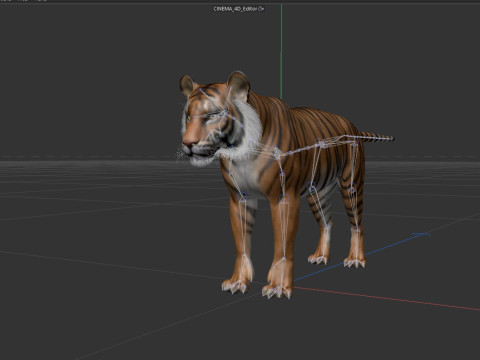Select the tiger's striped tail
This screenshot has width=480, height=360.
377,137
